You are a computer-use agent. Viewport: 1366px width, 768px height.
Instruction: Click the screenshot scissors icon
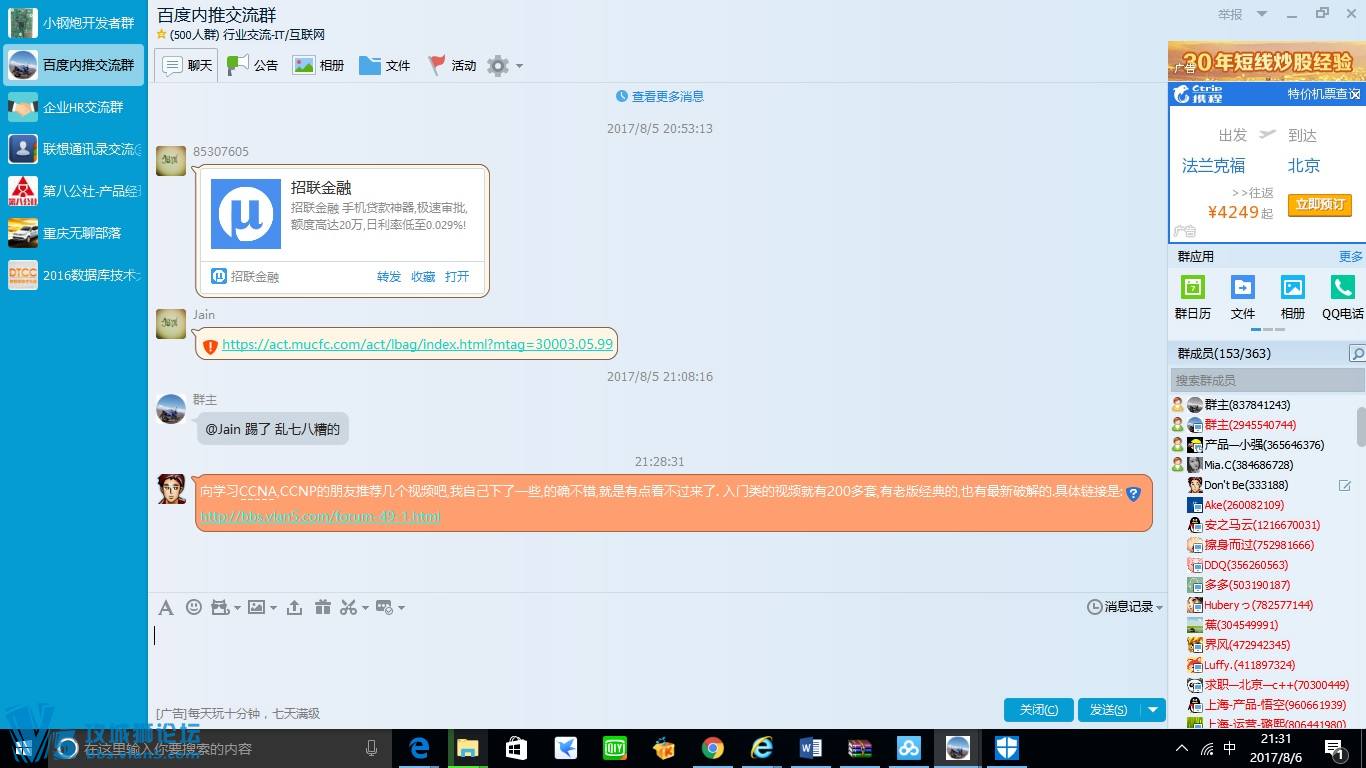348,607
